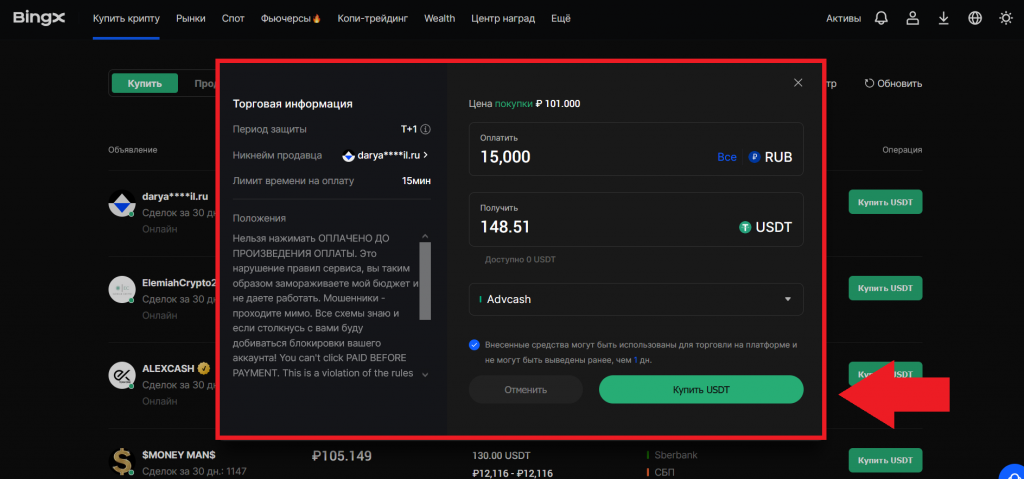Click the BingX logo

point(39,18)
